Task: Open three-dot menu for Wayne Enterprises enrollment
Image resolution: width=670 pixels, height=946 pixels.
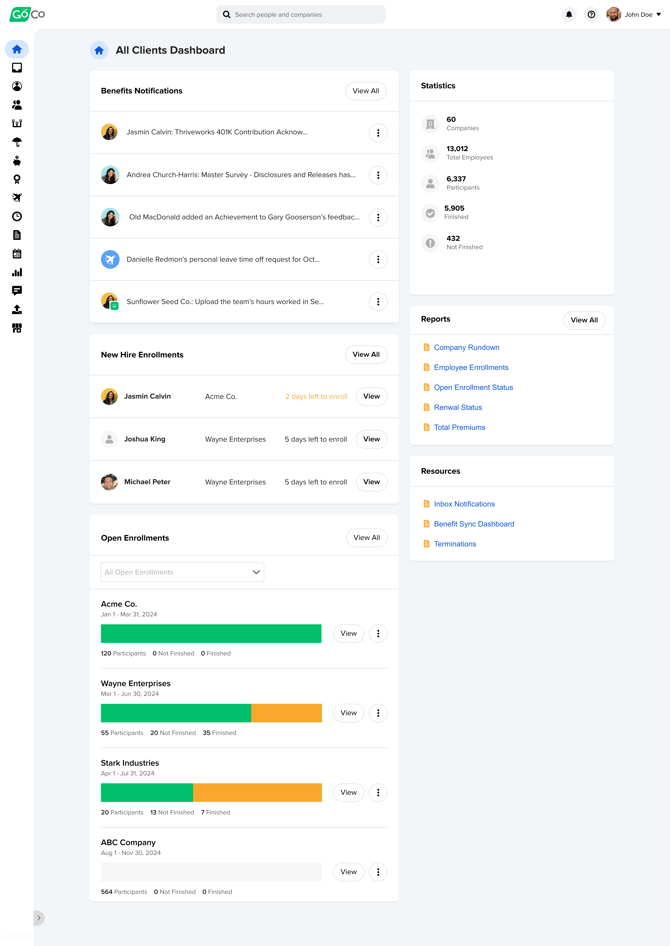Action: (x=378, y=713)
